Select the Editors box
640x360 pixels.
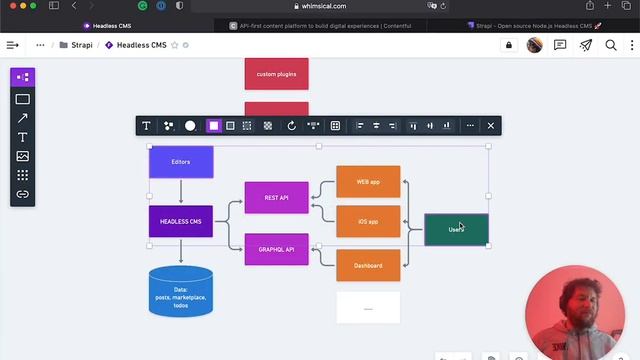(181, 162)
